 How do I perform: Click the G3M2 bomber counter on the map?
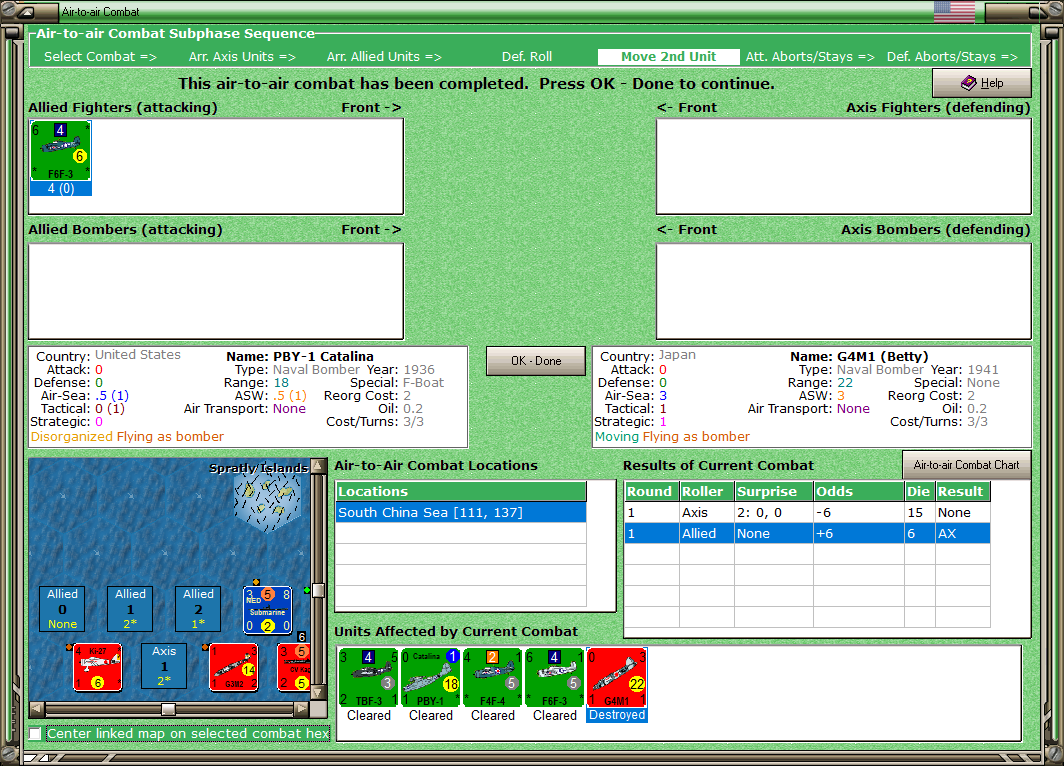tap(234, 668)
